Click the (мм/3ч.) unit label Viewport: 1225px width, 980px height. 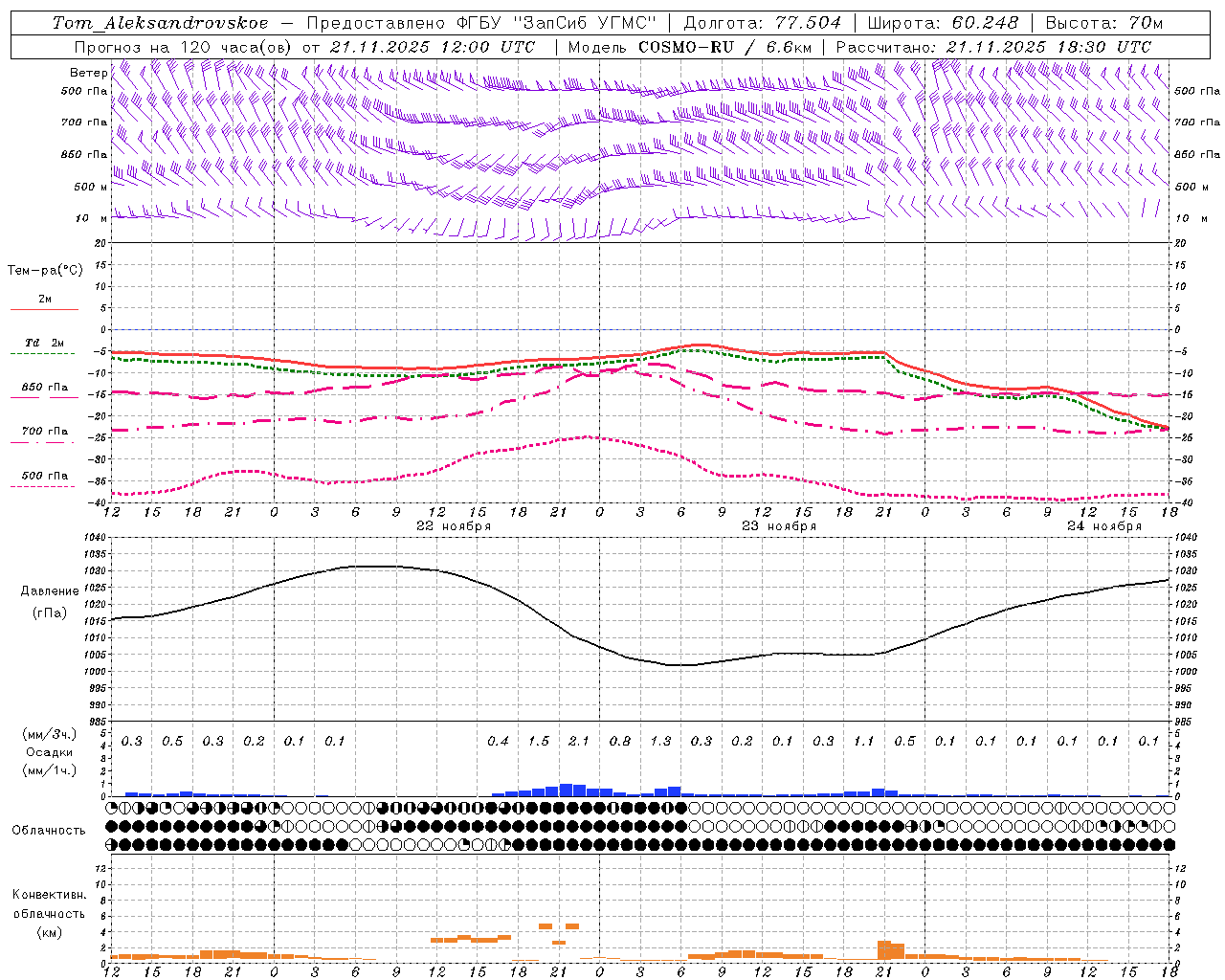click(50, 734)
